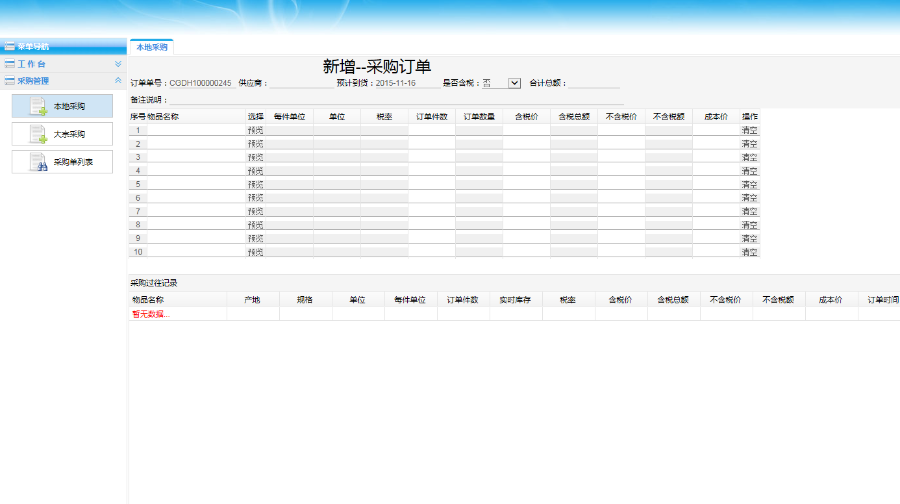Click the icon beside 采购管理 panel title
900x504 pixels.
(x=9, y=81)
